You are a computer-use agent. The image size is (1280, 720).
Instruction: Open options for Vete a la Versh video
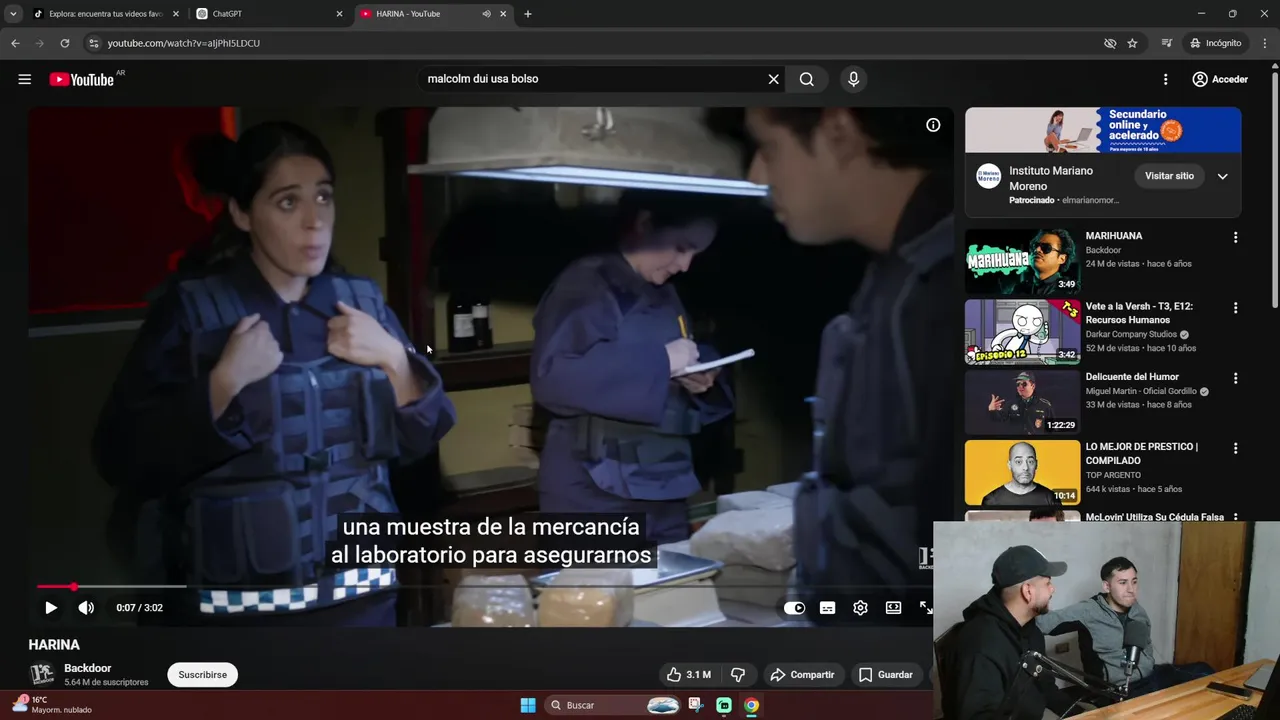(1235, 308)
